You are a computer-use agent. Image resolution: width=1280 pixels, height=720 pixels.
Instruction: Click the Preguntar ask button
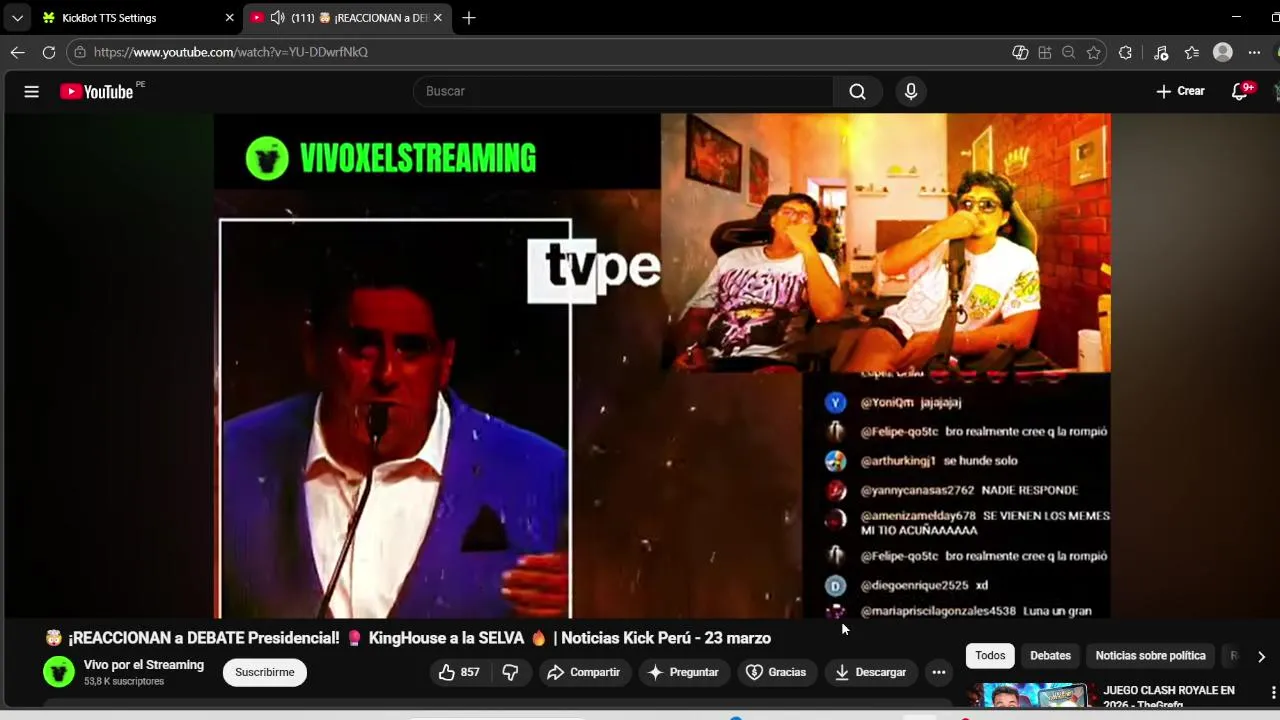coord(683,672)
